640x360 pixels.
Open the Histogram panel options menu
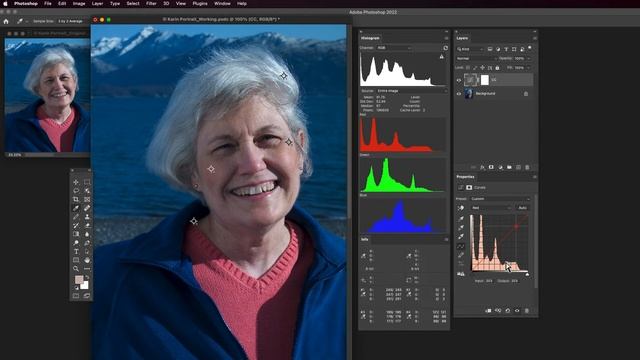(446, 38)
